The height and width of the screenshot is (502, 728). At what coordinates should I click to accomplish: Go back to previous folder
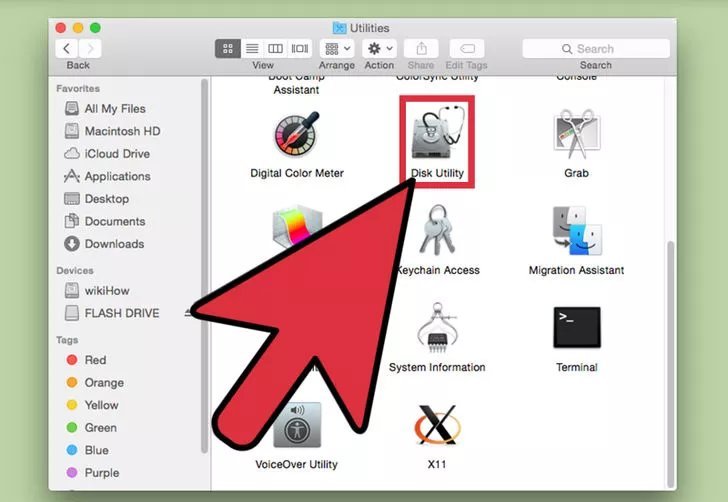67,48
